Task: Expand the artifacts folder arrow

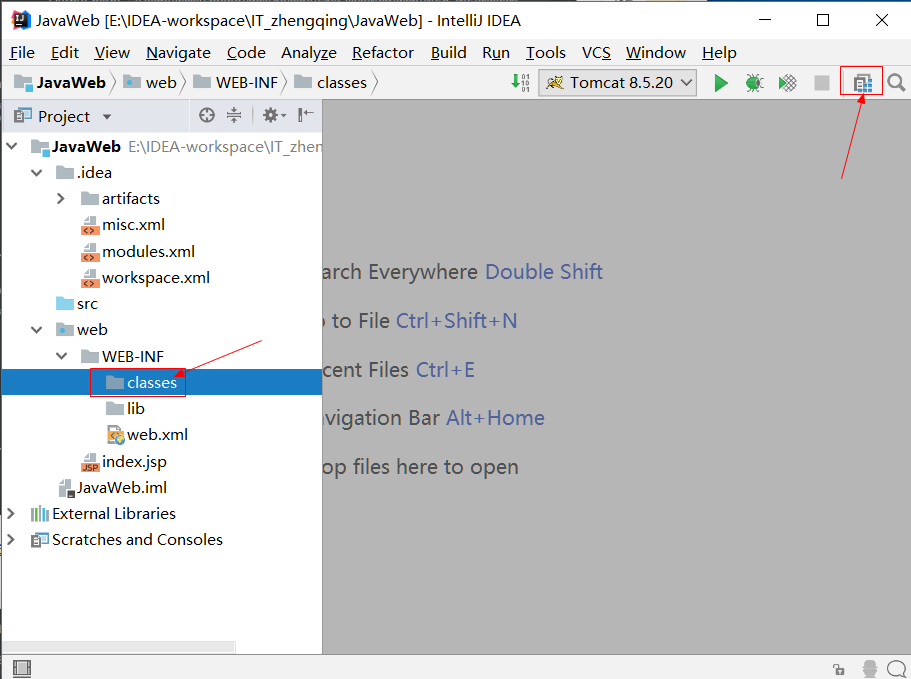Action: coord(61,199)
